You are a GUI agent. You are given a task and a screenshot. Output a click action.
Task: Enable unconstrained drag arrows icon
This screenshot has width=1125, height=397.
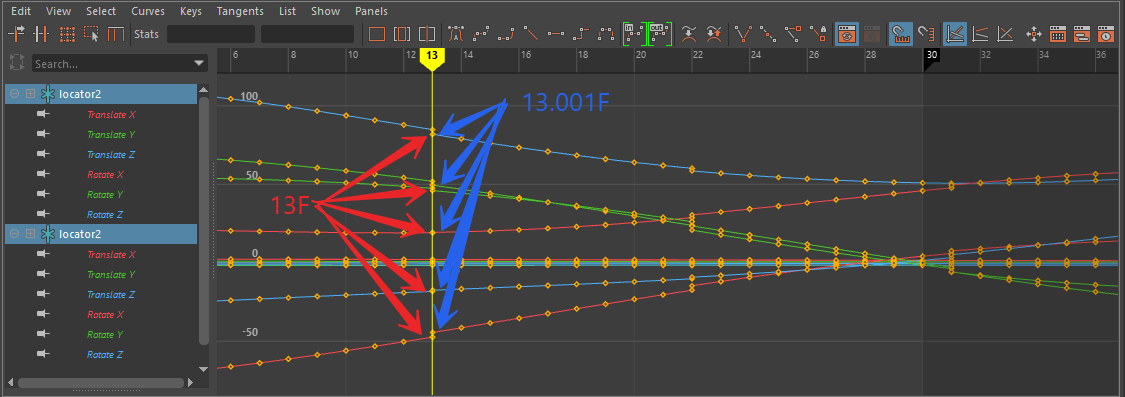point(1034,33)
